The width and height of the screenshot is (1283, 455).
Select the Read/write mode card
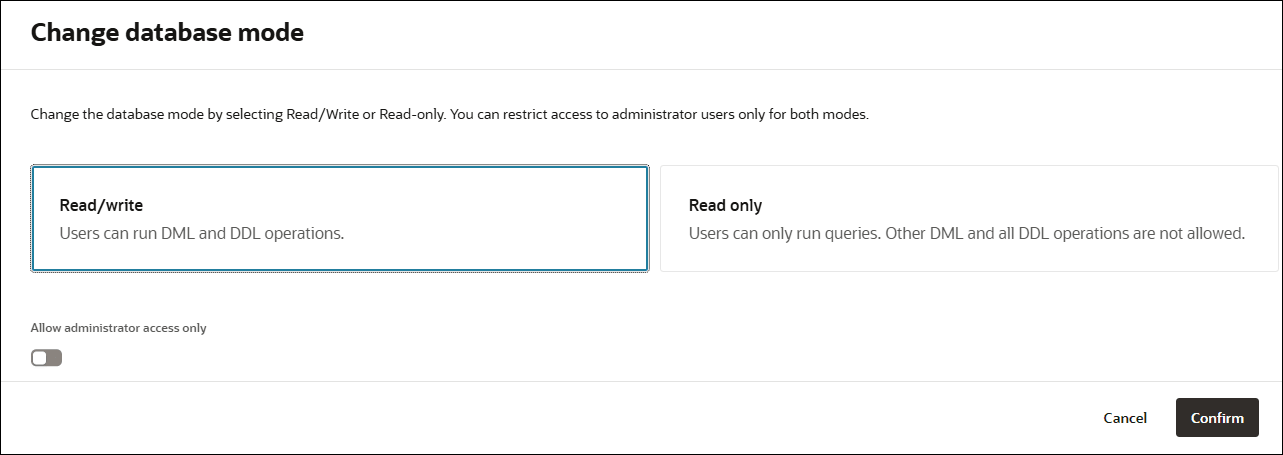point(340,219)
